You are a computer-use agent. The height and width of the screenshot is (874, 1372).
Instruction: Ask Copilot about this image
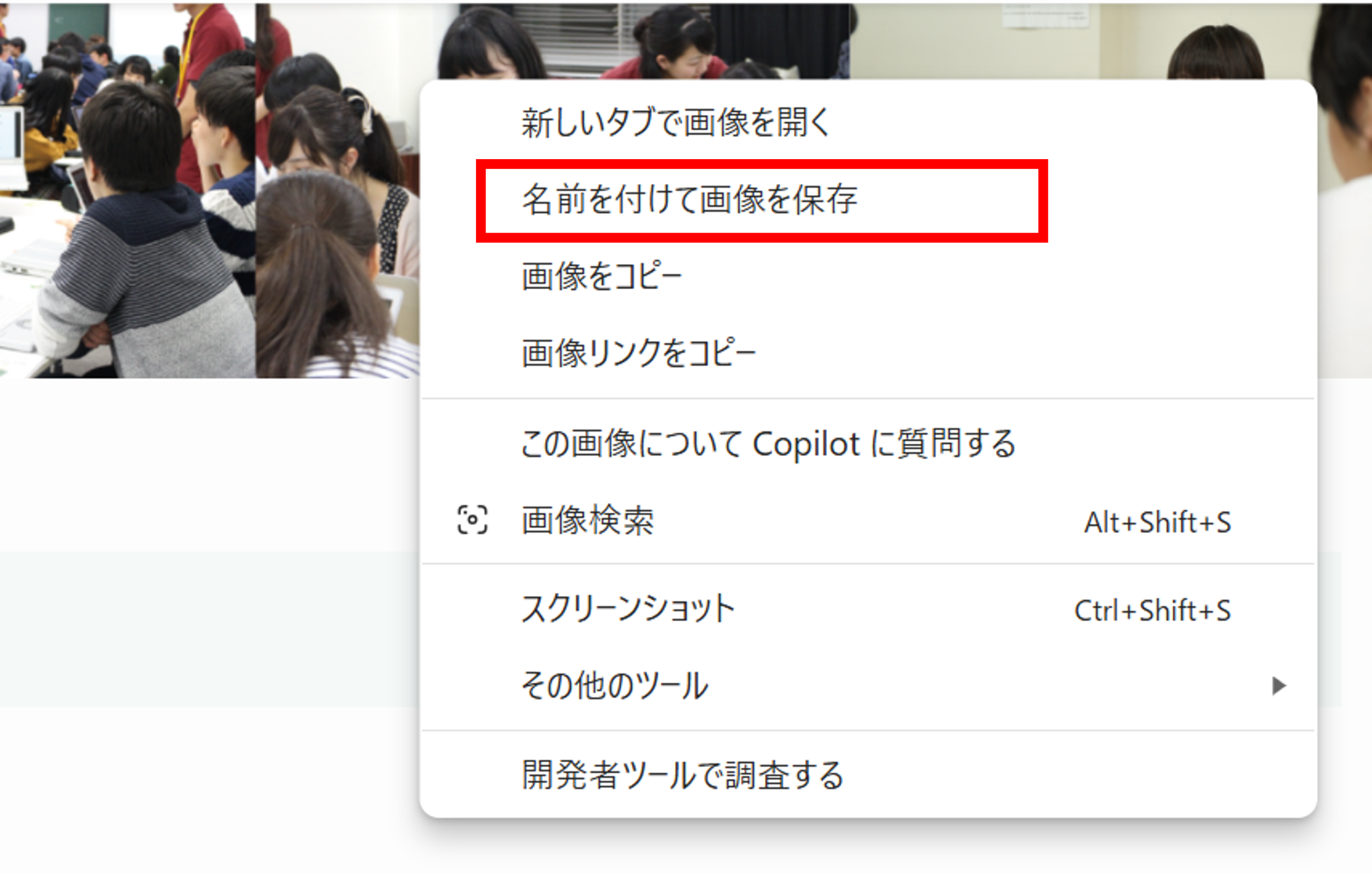point(767,444)
